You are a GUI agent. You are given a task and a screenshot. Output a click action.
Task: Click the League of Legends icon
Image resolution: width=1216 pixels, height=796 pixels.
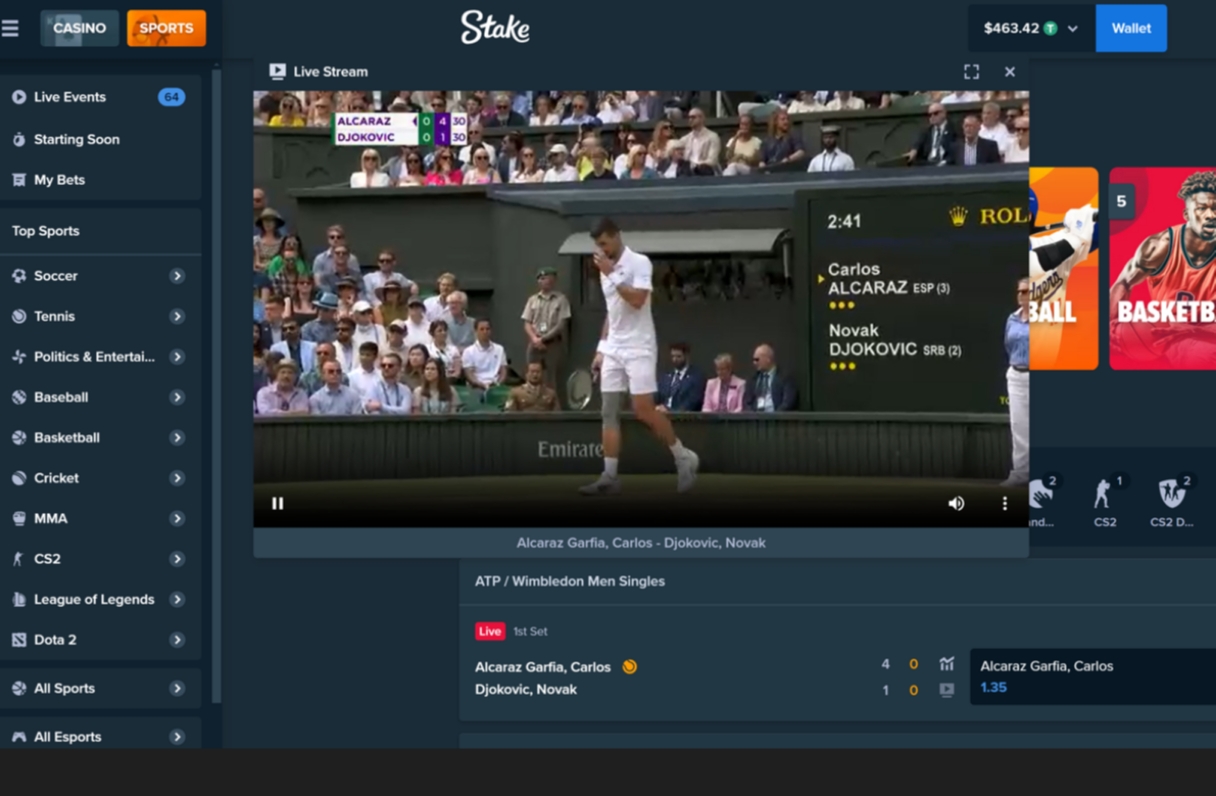click(x=19, y=600)
